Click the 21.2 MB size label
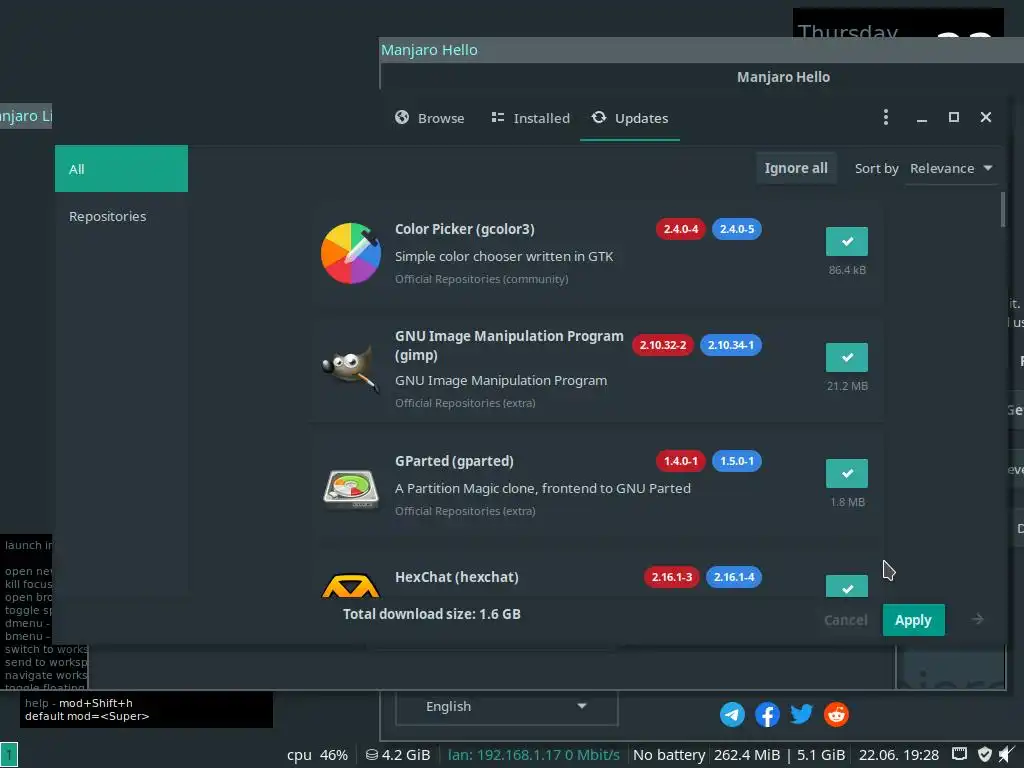The height and width of the screenshot is (768, 1024). pos(847,386)
